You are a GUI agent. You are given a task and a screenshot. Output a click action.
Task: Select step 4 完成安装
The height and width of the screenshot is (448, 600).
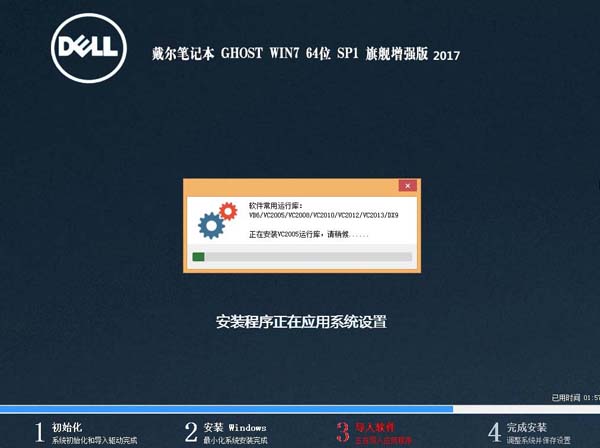(x=529, y=433)
